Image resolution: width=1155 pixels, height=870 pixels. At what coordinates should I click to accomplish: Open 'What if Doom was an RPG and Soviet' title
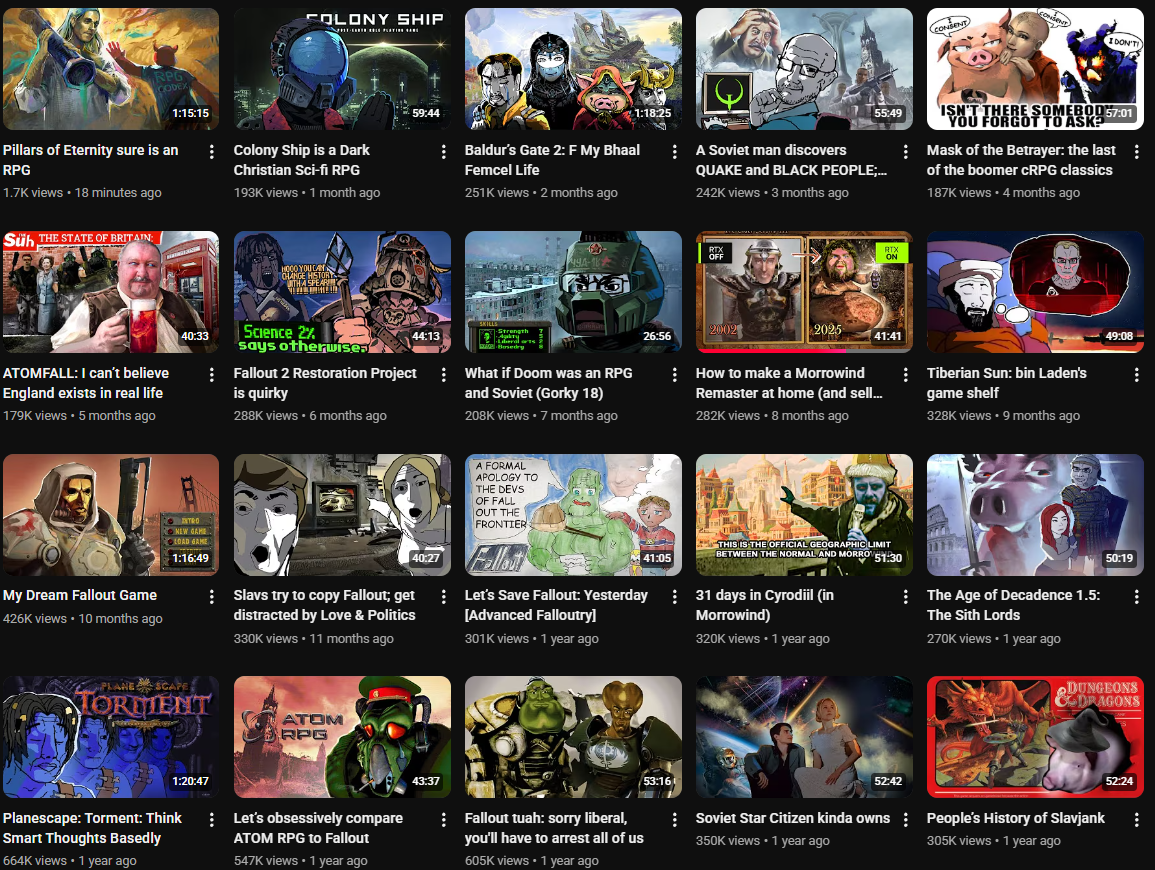click(x=549, y=383)
